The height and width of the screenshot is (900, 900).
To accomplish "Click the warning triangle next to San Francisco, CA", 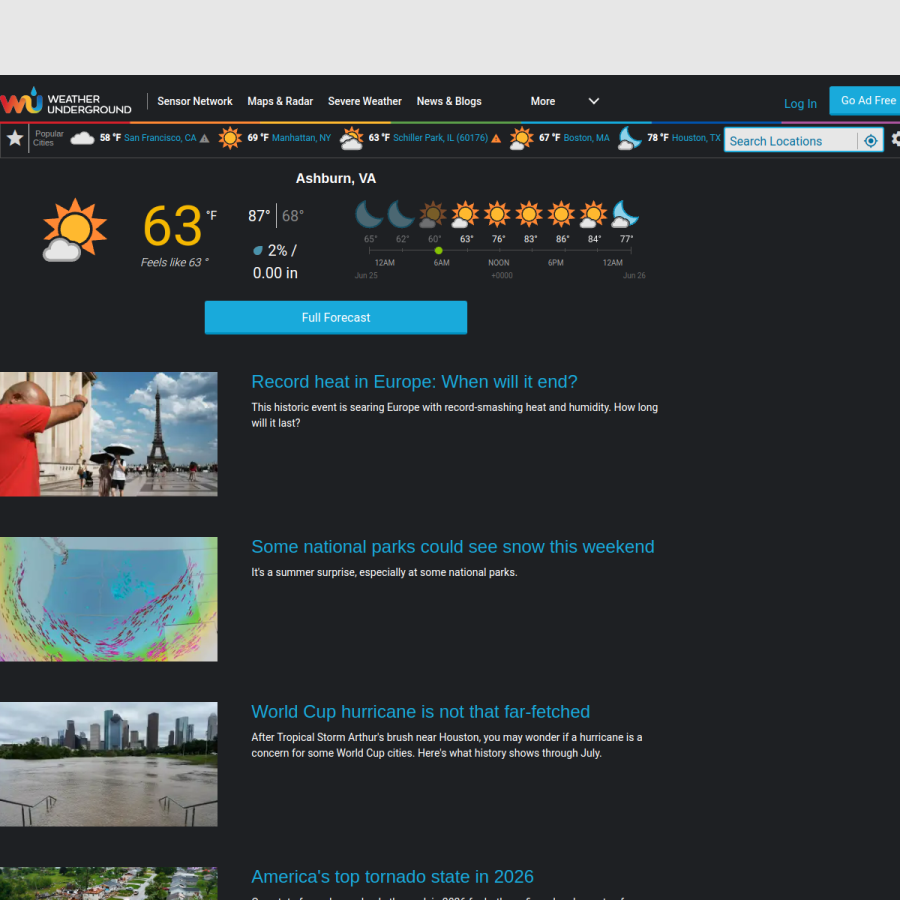I will [204, 138].
